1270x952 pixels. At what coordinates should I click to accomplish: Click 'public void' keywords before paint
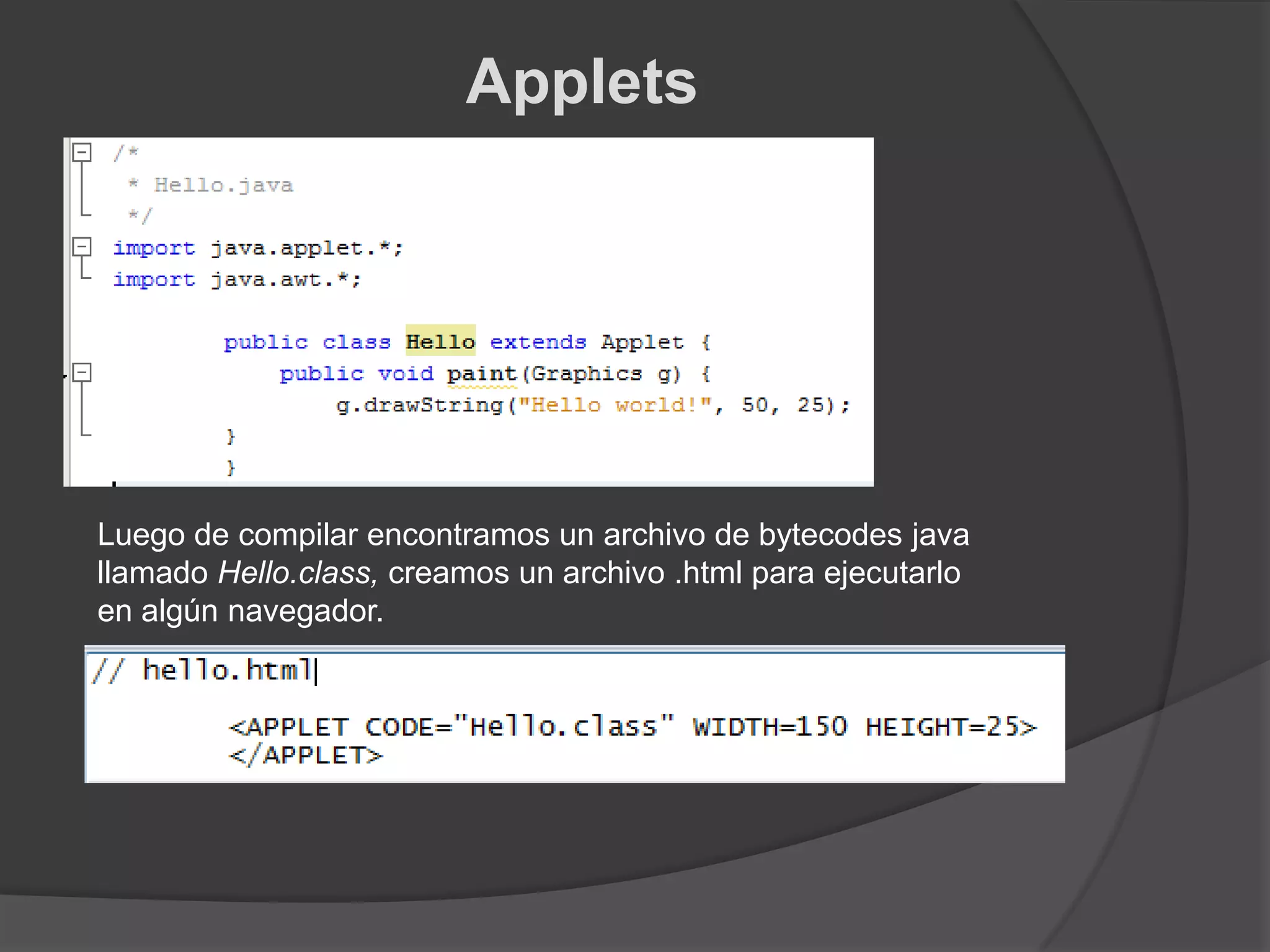357,374
